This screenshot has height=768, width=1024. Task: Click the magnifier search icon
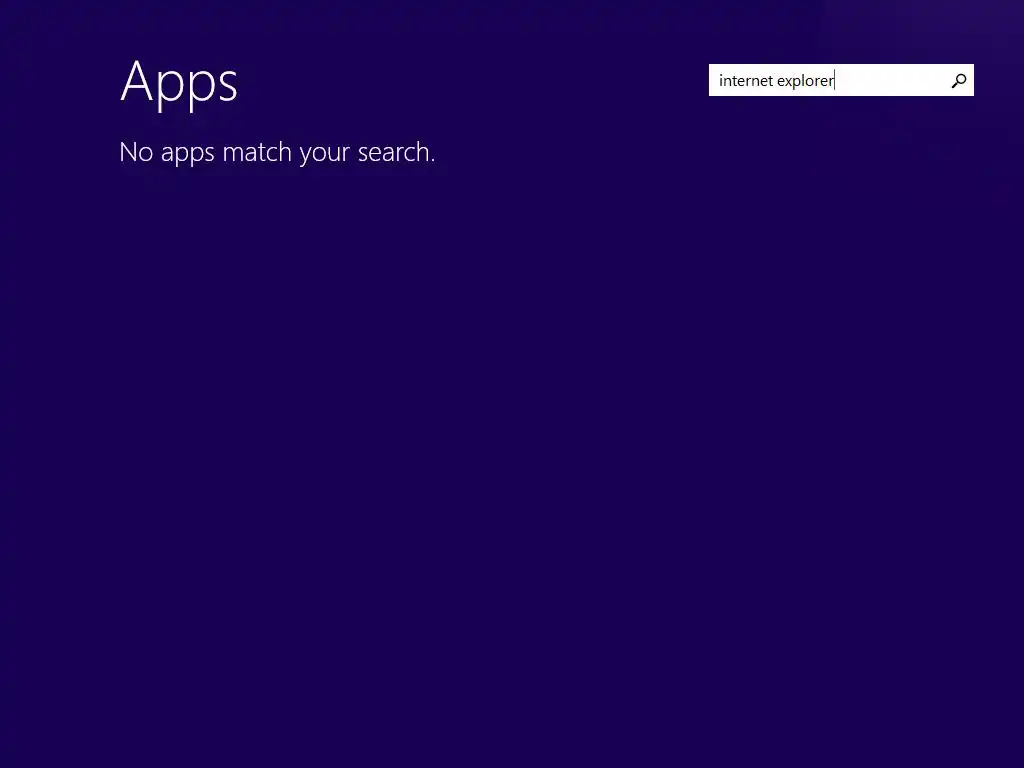pyautogui.click(x=959, y=80)
